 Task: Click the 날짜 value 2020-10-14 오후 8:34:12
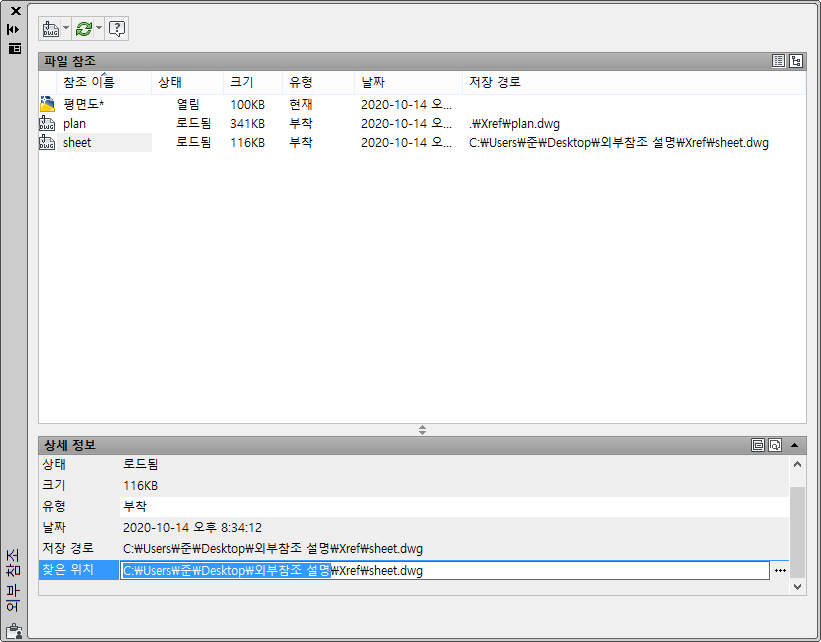[192, 527]
